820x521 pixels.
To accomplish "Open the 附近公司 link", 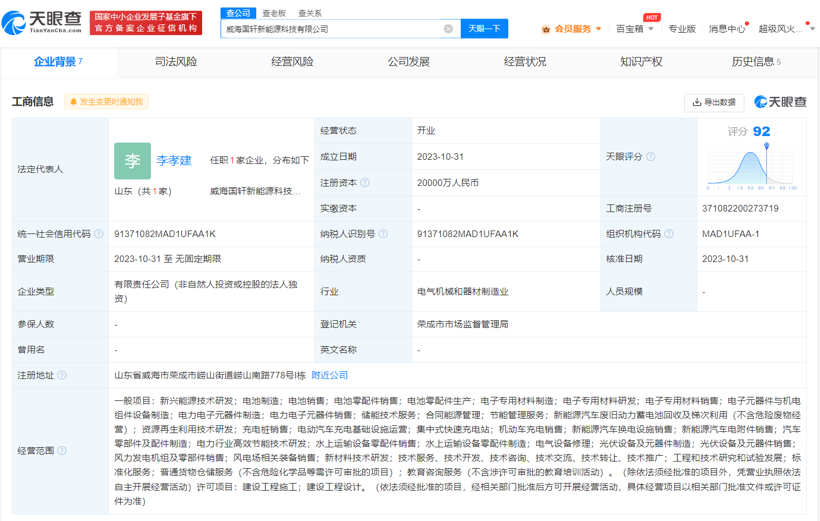I will click(329, 376).
